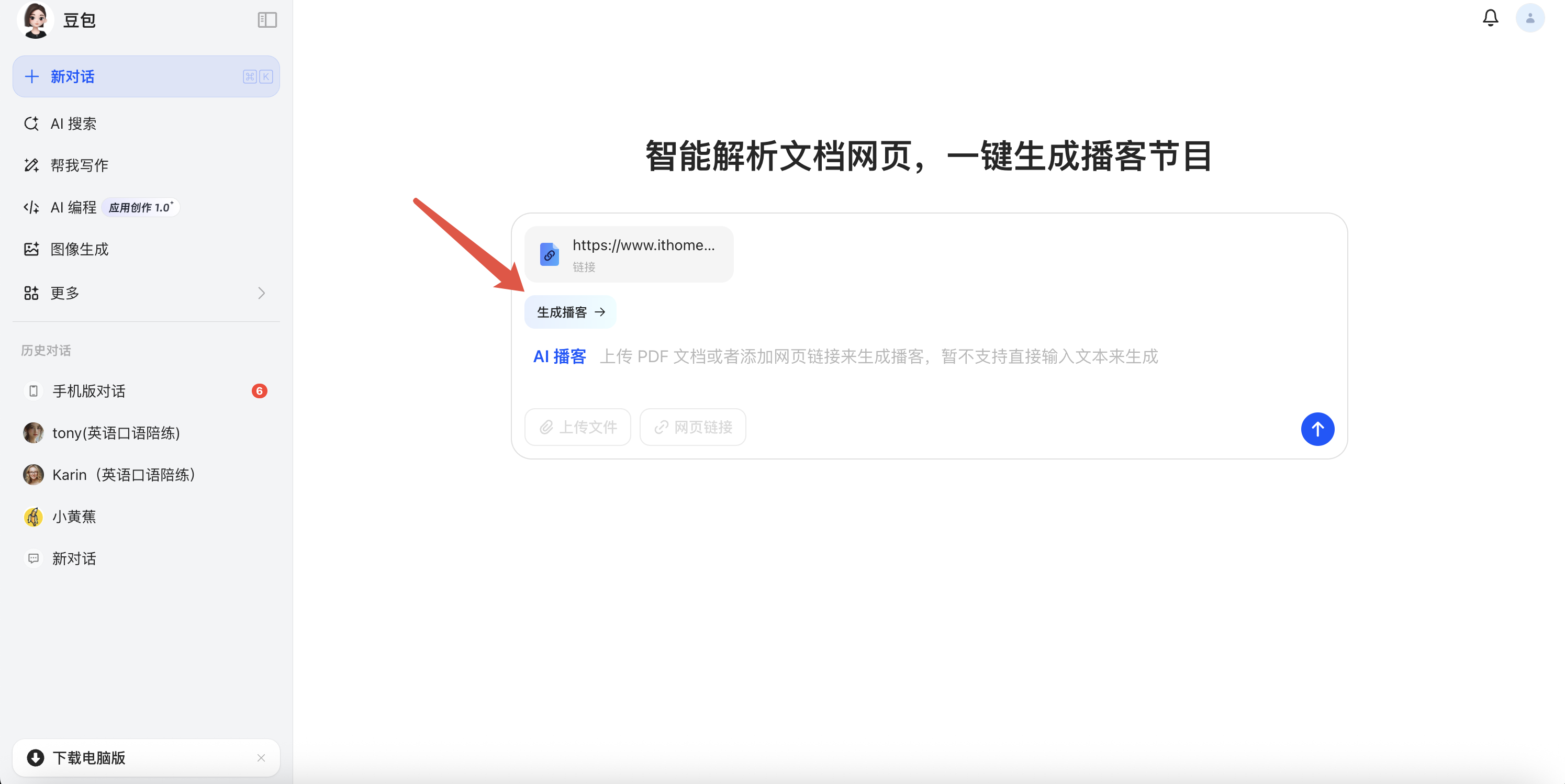The image size is (1565, 784).
Task: Click the ⌘ shortcut key hint
Action: pos(250,76)
